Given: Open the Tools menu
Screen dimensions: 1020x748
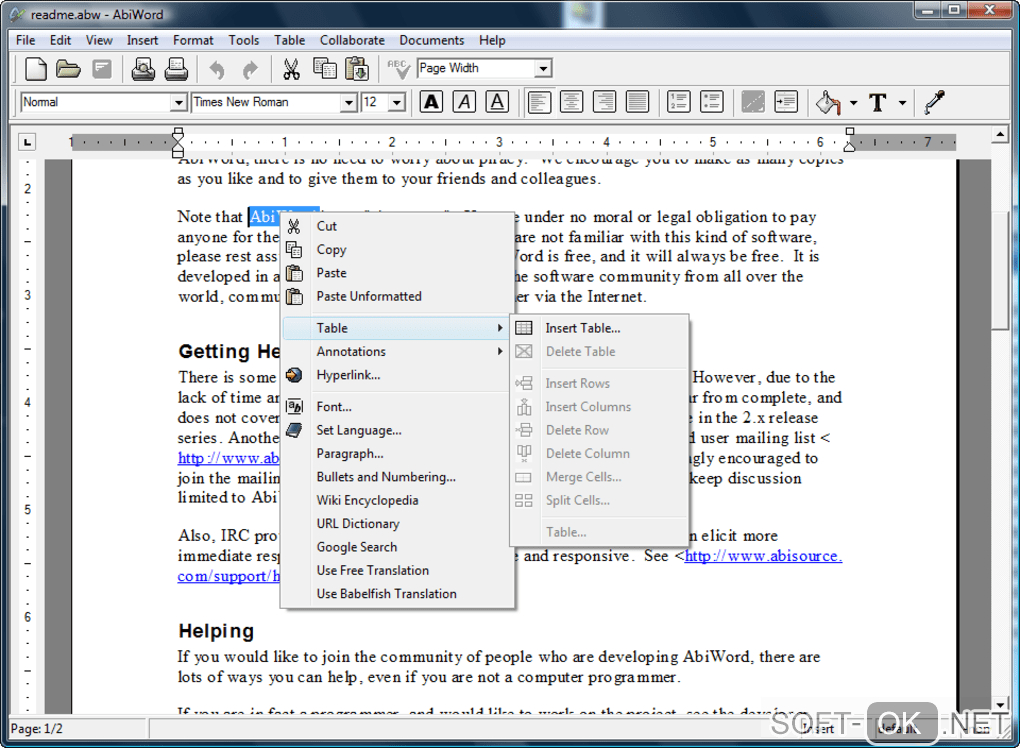Looking at the screenshot, I should click(244, 40).
